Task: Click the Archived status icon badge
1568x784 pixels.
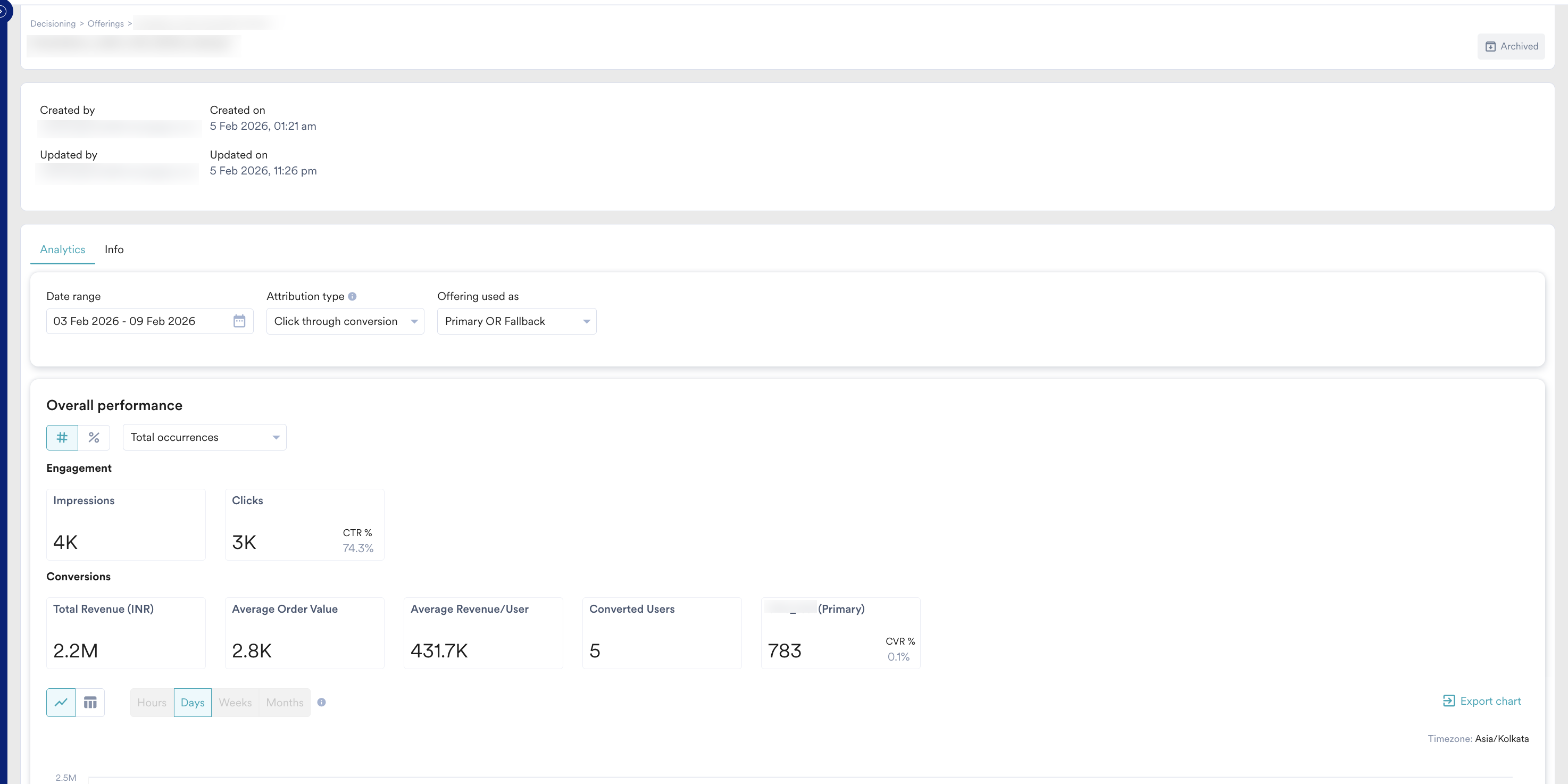Action: click(1491, 46)
